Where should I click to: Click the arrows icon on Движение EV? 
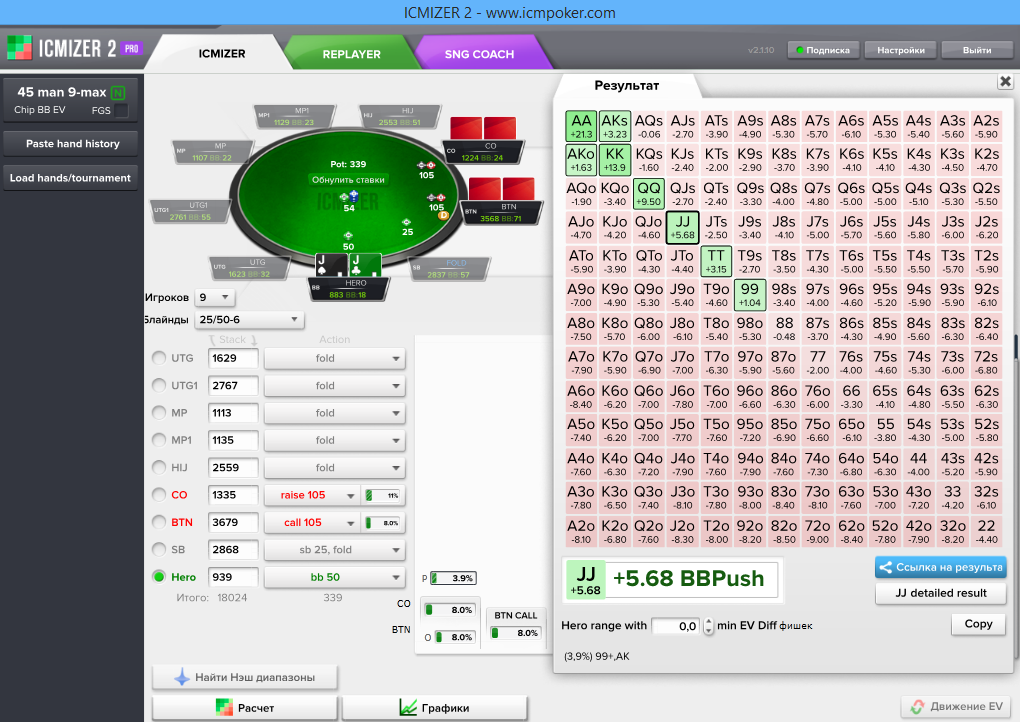tap(917, 706)
